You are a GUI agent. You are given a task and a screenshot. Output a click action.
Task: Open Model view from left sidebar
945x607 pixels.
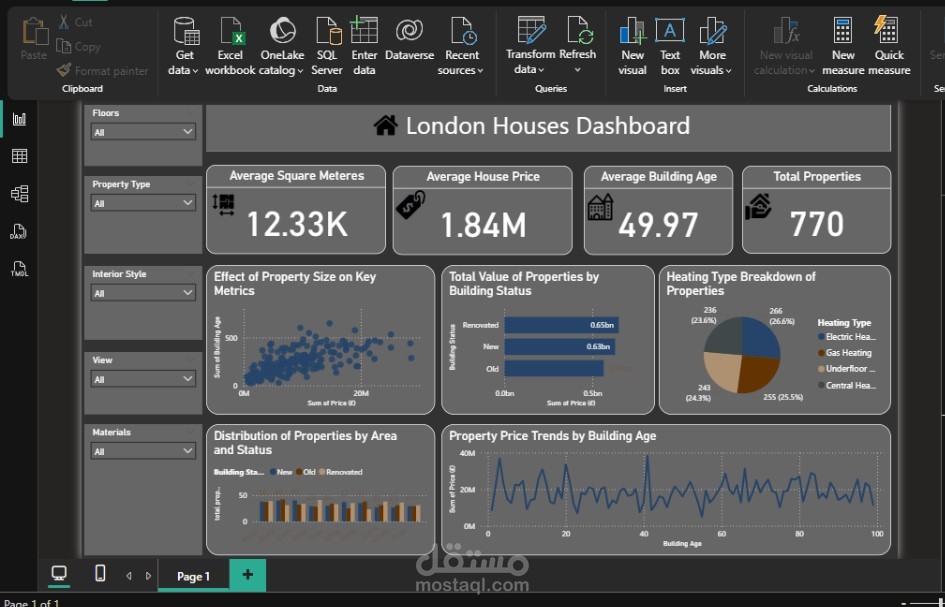coord(19,193)
